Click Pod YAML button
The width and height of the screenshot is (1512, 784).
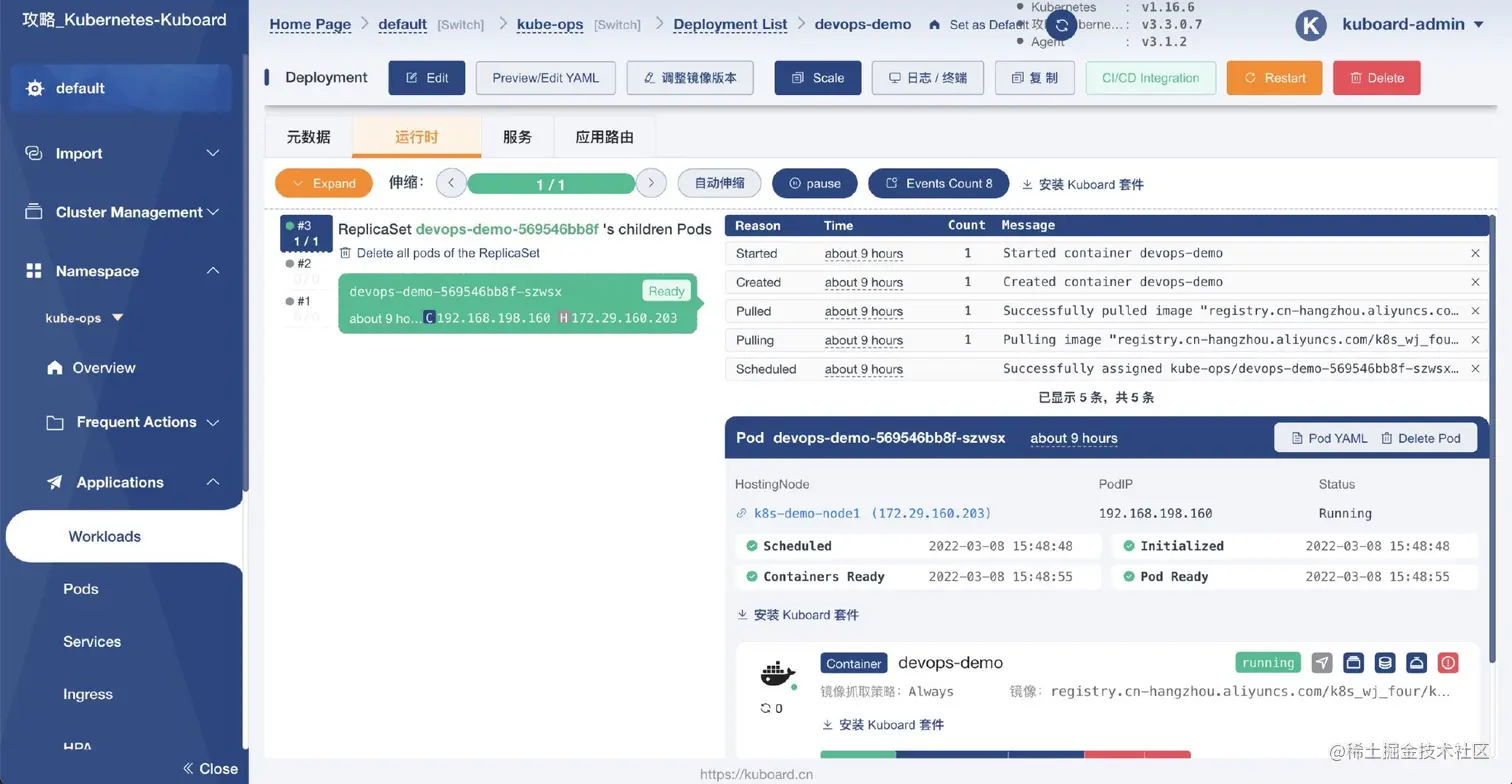[1329, 438]
